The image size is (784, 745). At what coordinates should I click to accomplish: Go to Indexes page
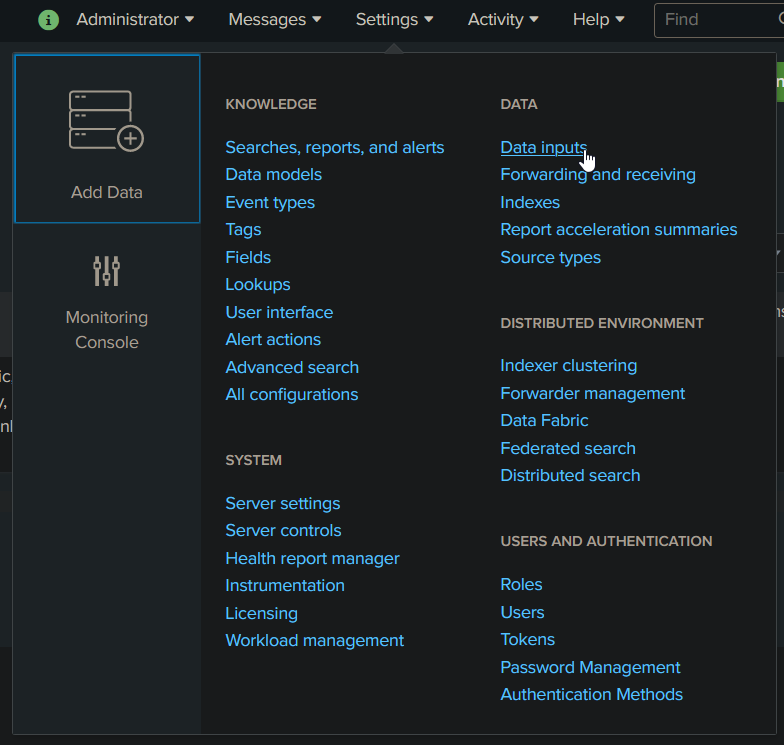(x=530, y=202)
